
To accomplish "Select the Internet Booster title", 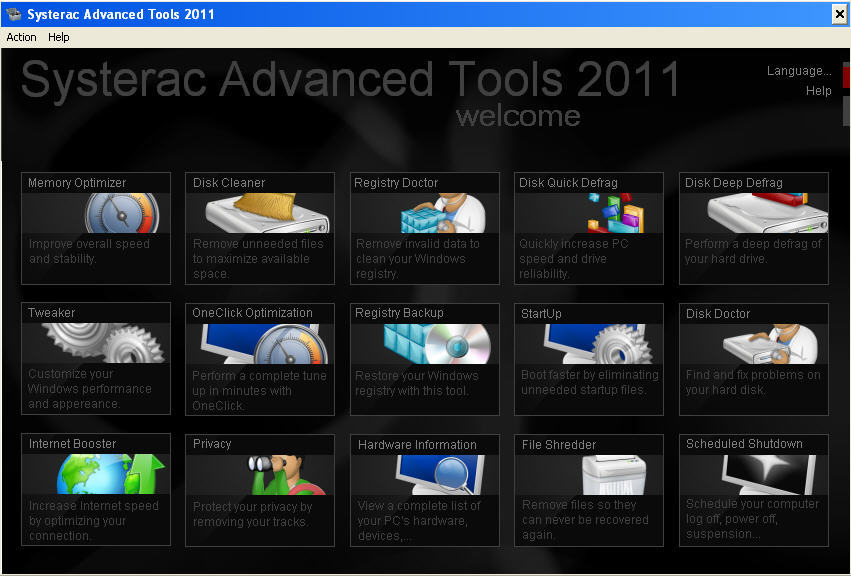I will 72,444.
